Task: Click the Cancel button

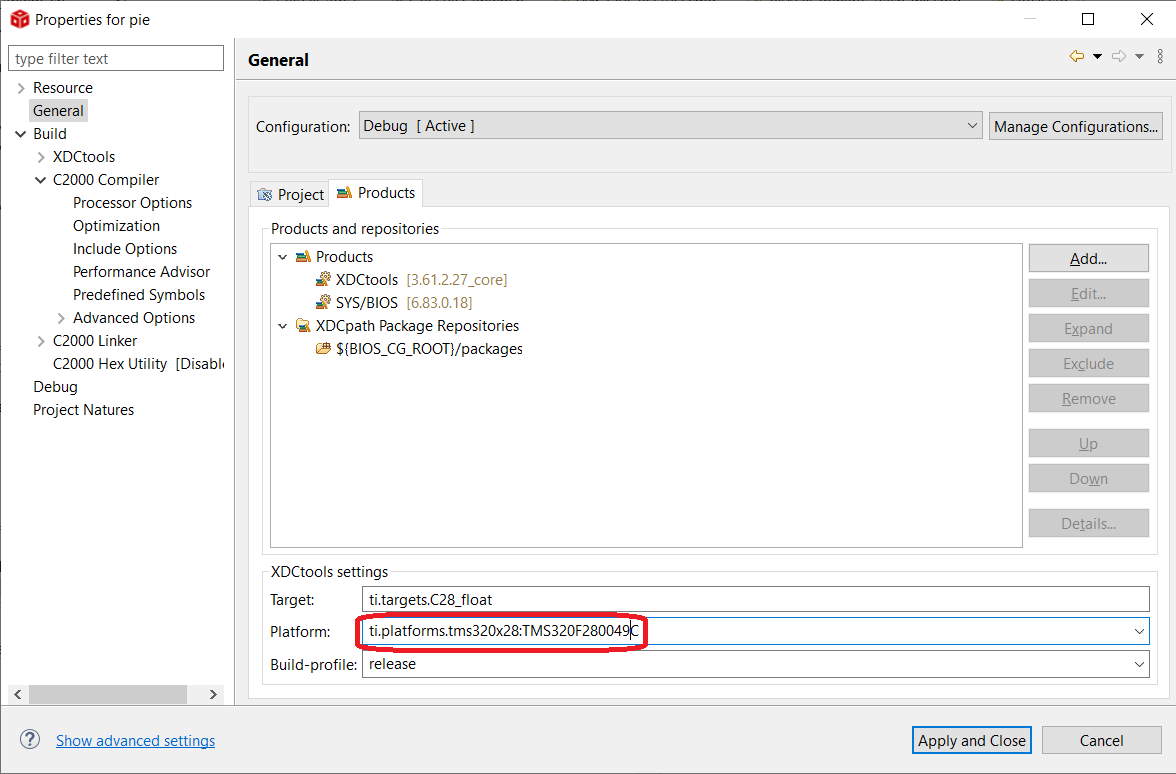Action: [1101, 740]
